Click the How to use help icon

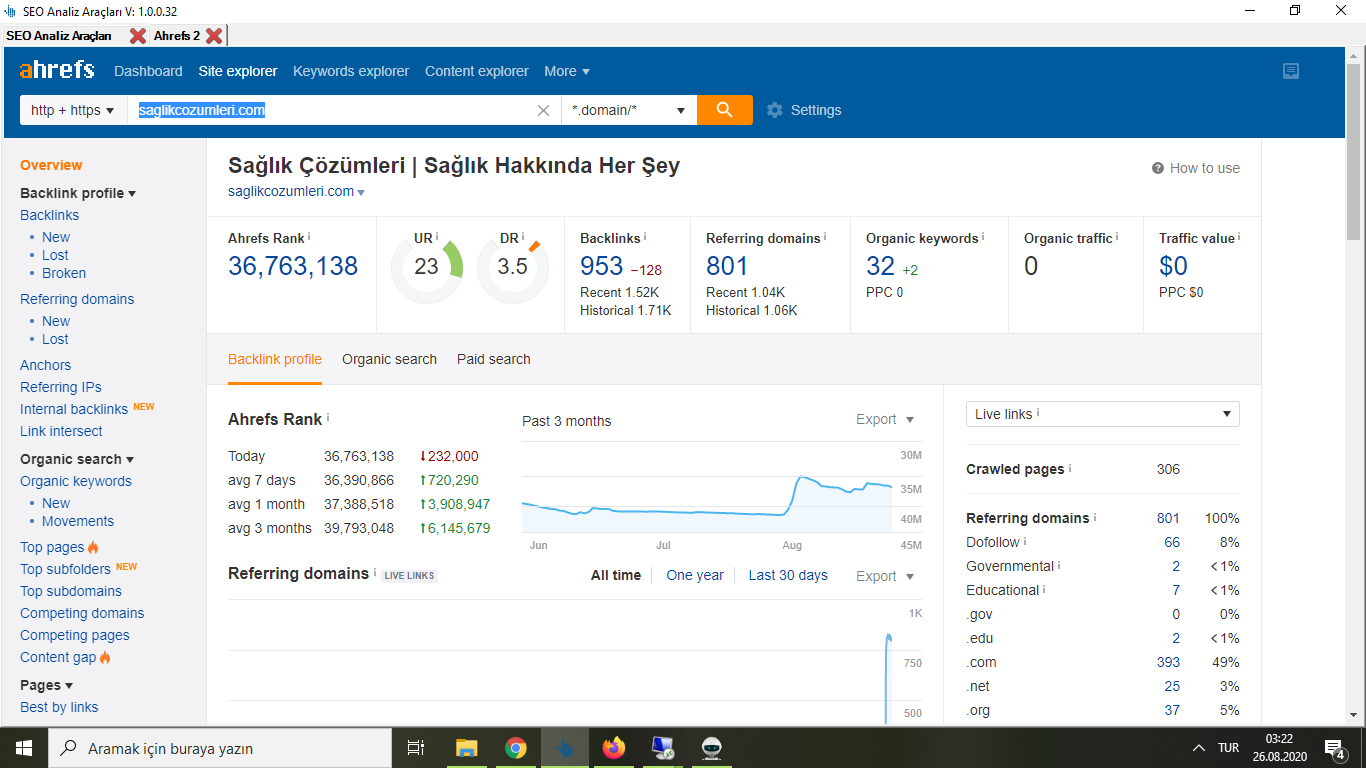(1158, 168)
